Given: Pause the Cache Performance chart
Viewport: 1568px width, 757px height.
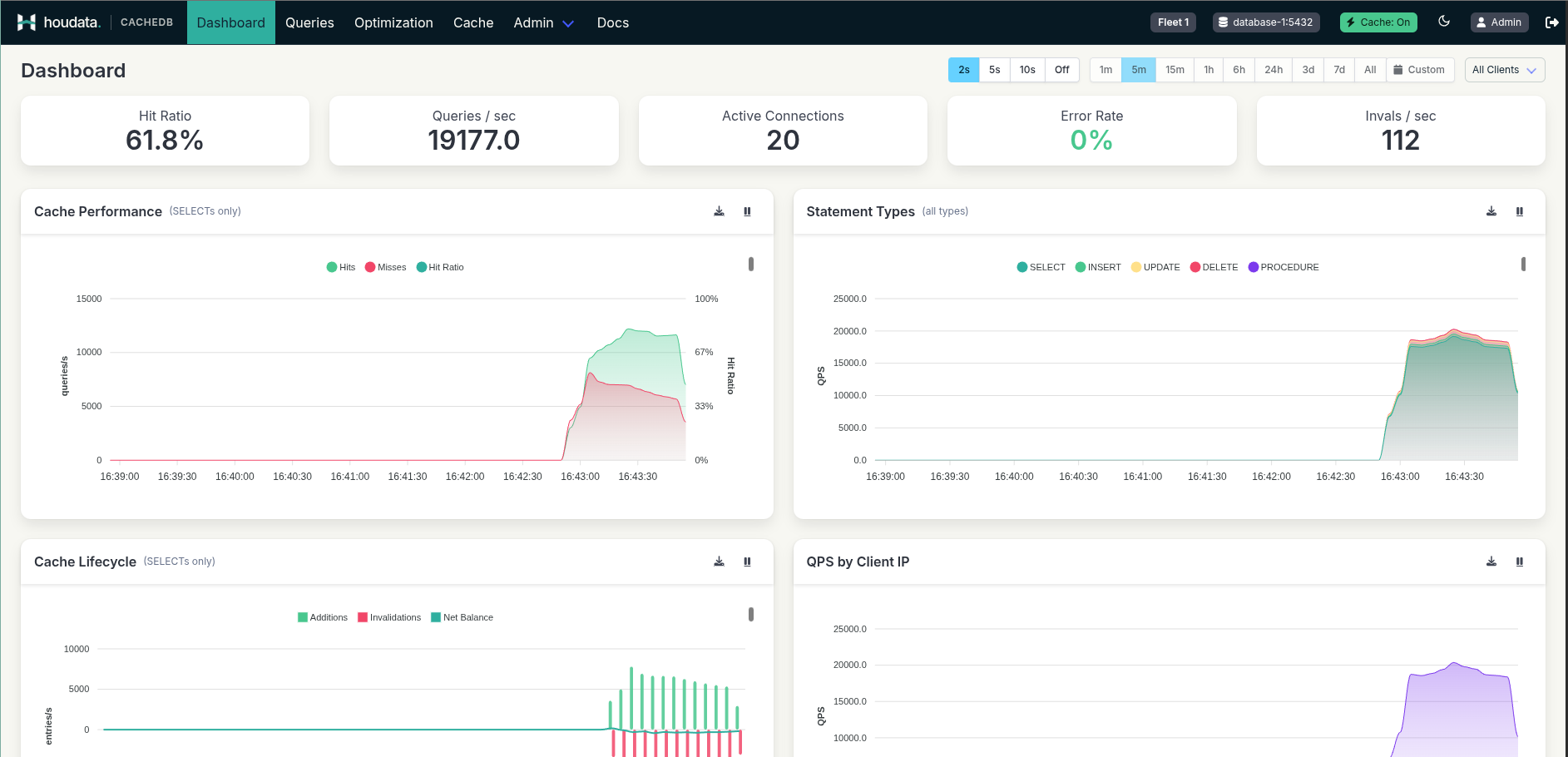Looking at the screenshot, I should [747, 211].
